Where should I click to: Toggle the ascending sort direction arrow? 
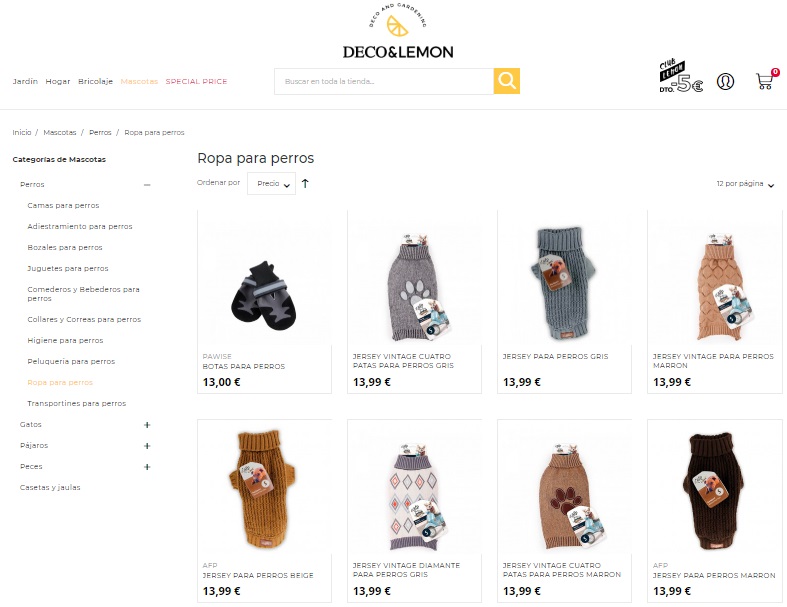tap(305, 184)
